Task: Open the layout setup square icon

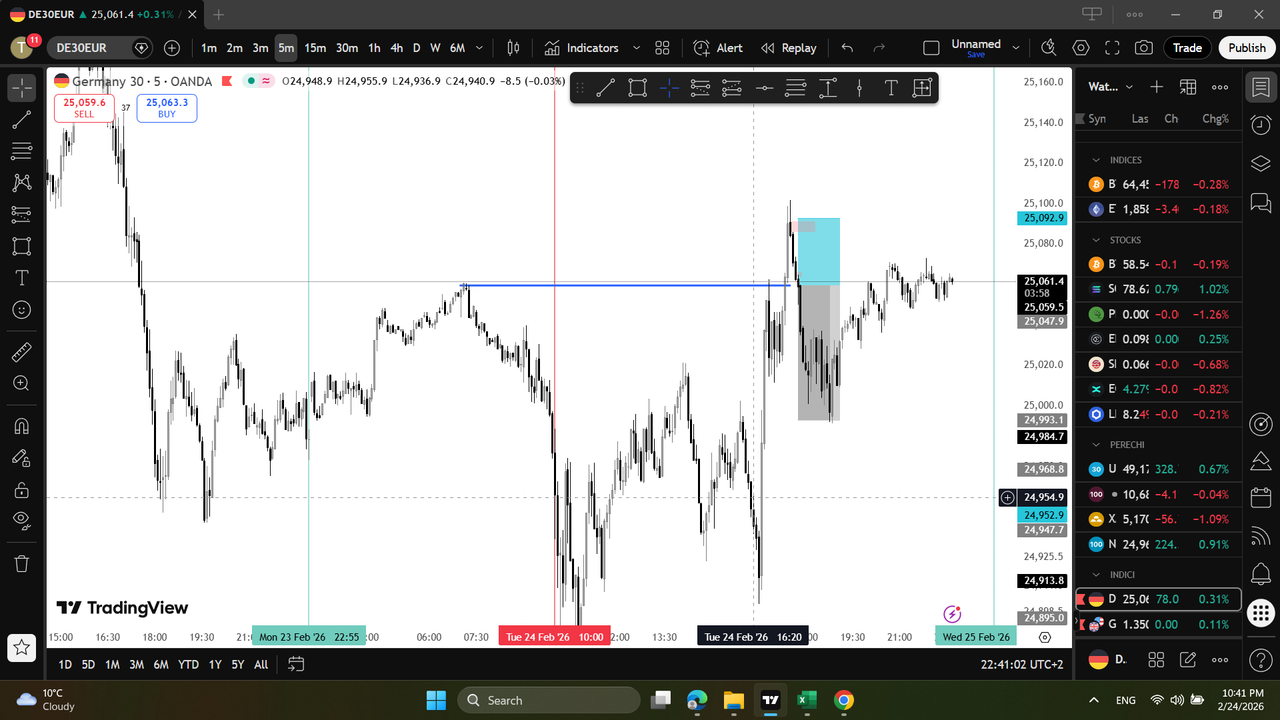Action: pos(931,48)
